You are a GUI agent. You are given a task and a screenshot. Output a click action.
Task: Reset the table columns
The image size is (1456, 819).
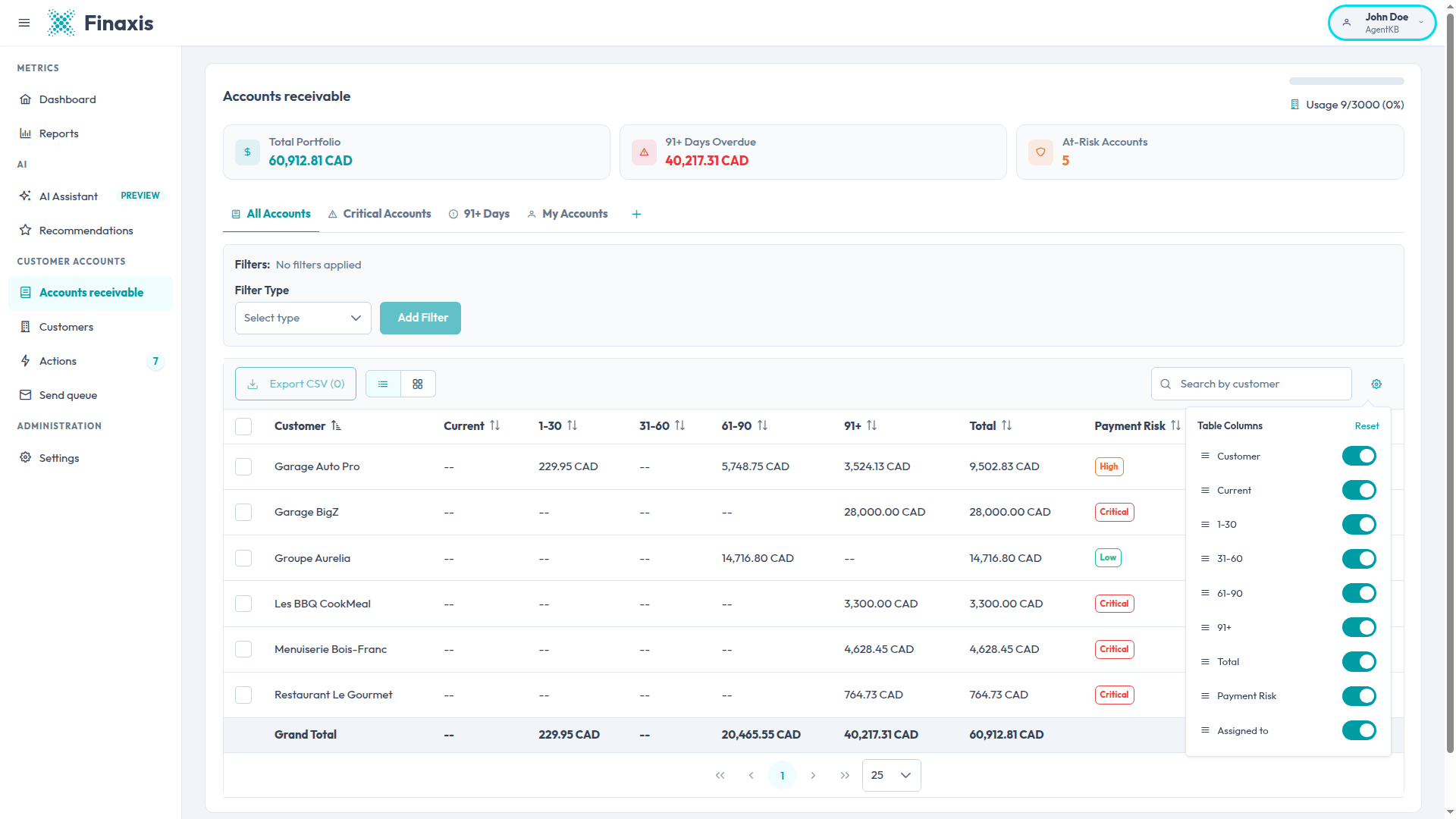click(x=1367, y=426)
